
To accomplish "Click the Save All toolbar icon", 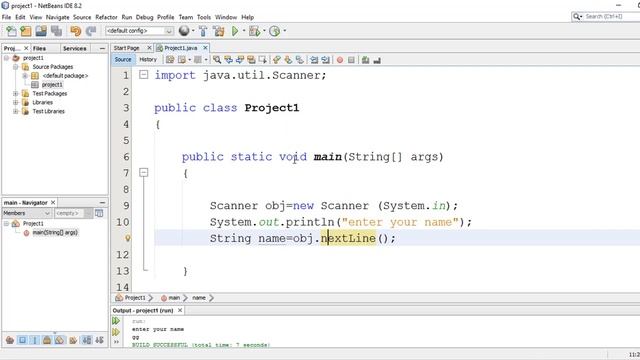I will click(56, 31).
